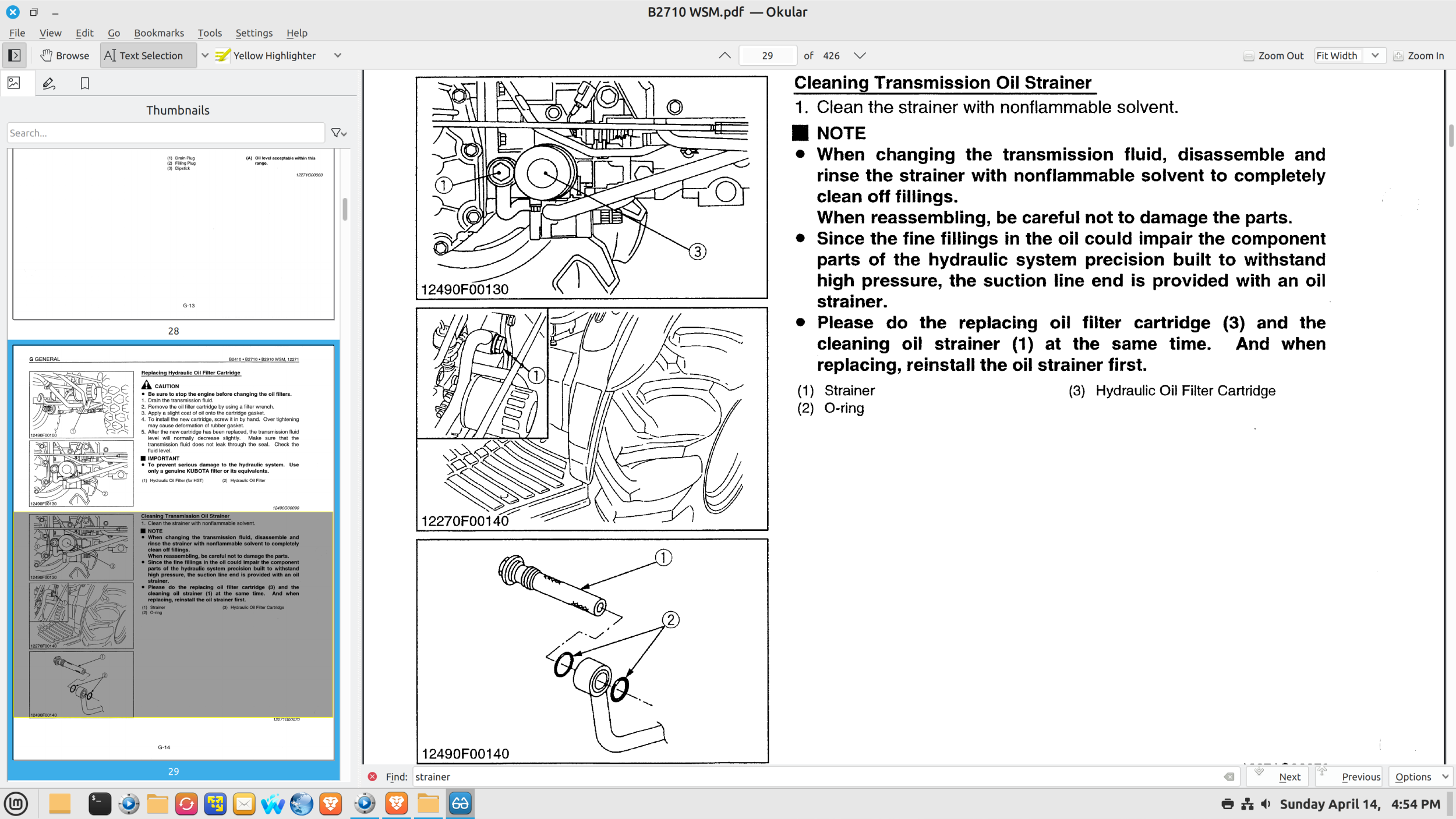Select the Browse hand tool
Image resolution: width=1456 pixels, height=819 pixels.
(x=65, y=55)
